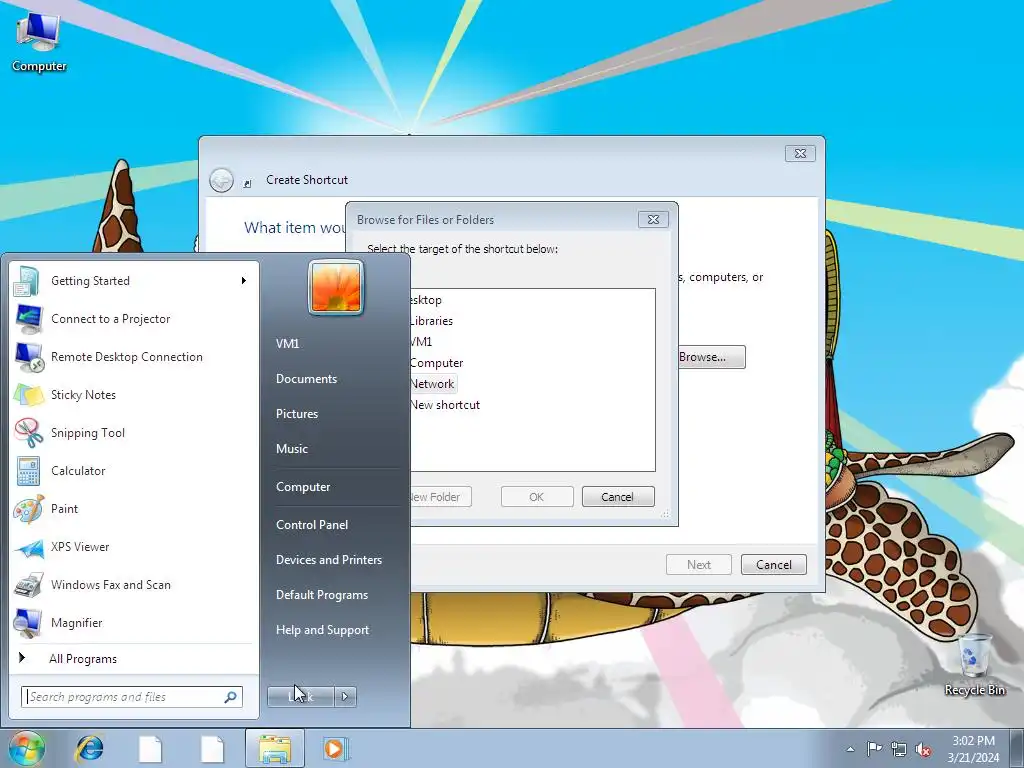Open Default Programs

coord(322,595)
